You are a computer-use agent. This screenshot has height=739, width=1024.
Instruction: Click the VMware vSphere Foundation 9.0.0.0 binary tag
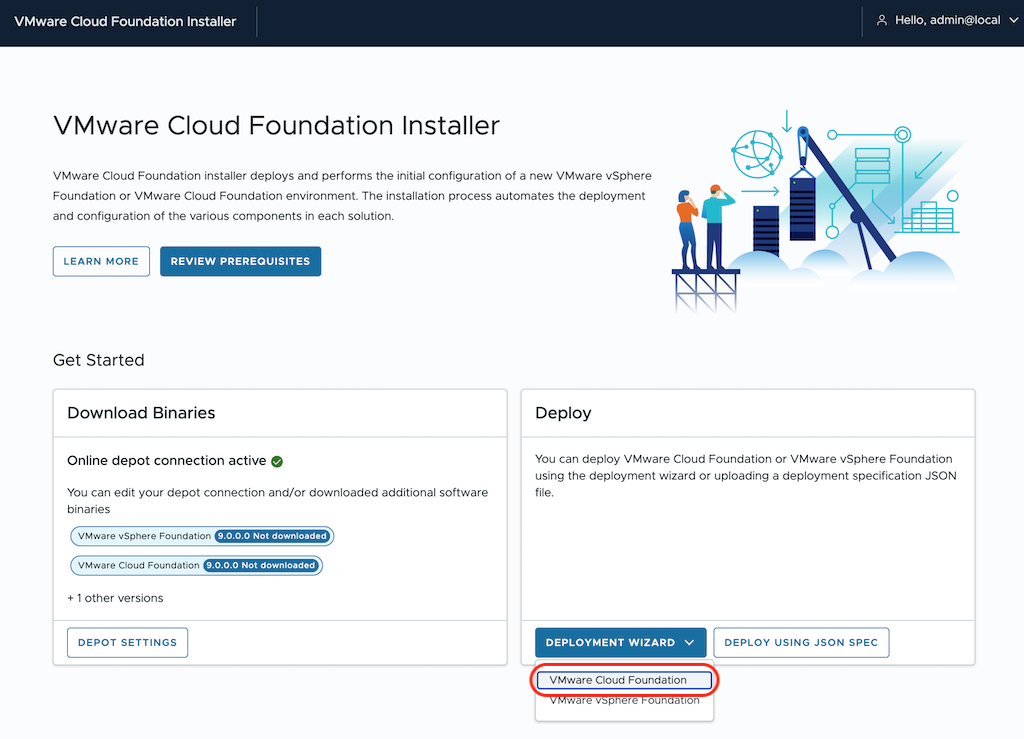point(202,536)
